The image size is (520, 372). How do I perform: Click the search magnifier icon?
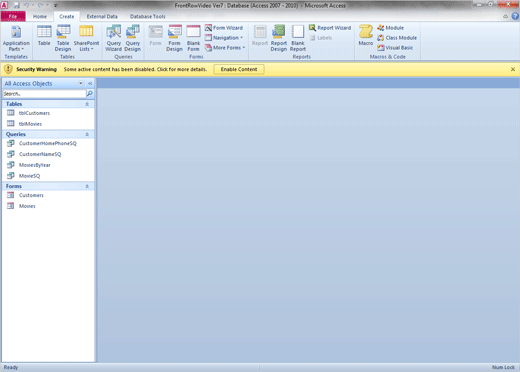click(x=90, y=94)
